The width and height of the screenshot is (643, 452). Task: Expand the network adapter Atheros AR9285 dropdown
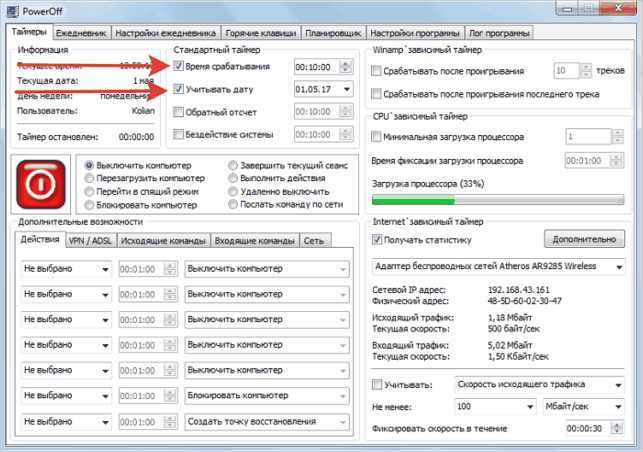point(619,267)
